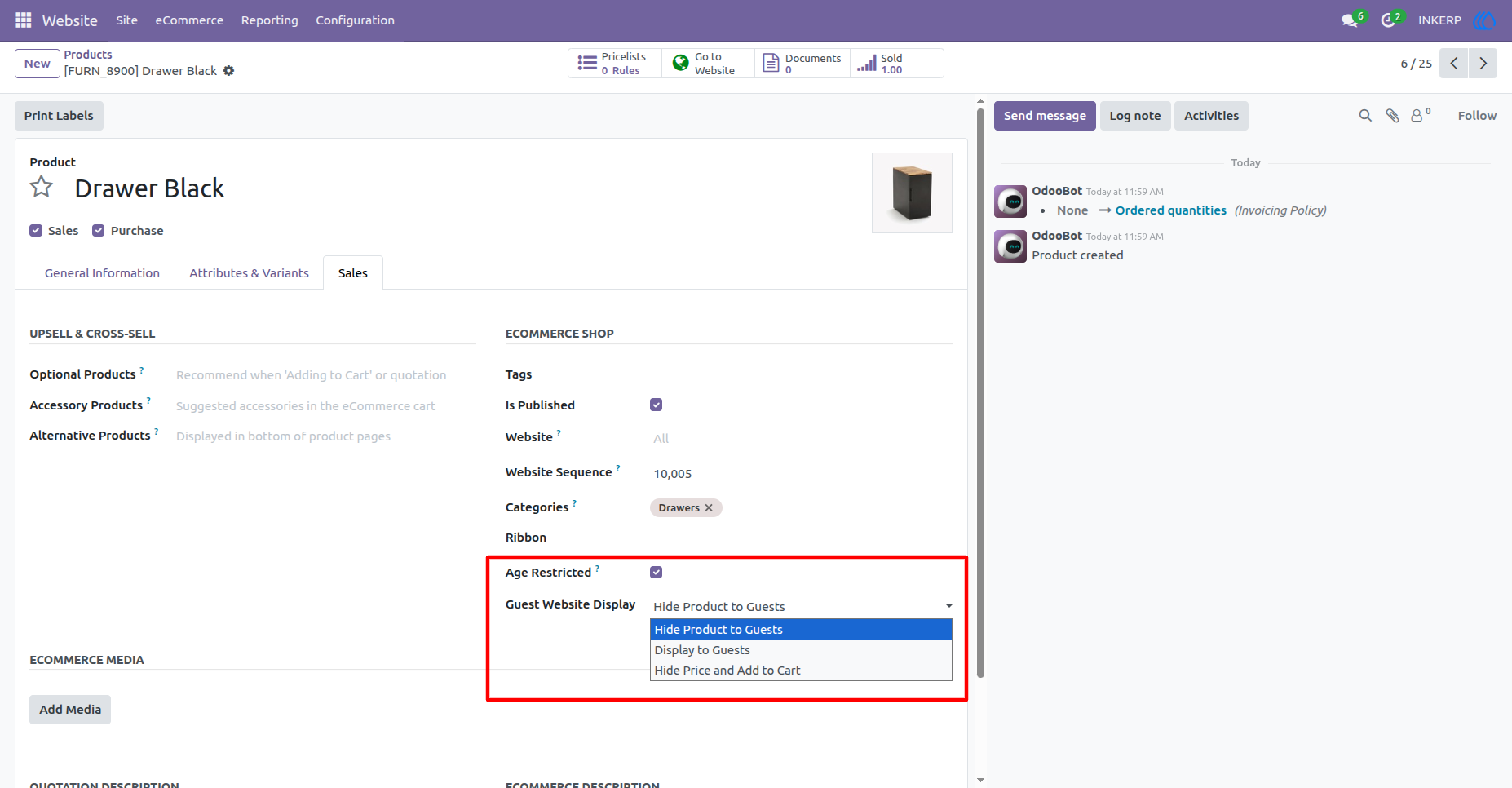Toggle the Sales checkbox
The image size is (1512, 788).
pos(36,231)
